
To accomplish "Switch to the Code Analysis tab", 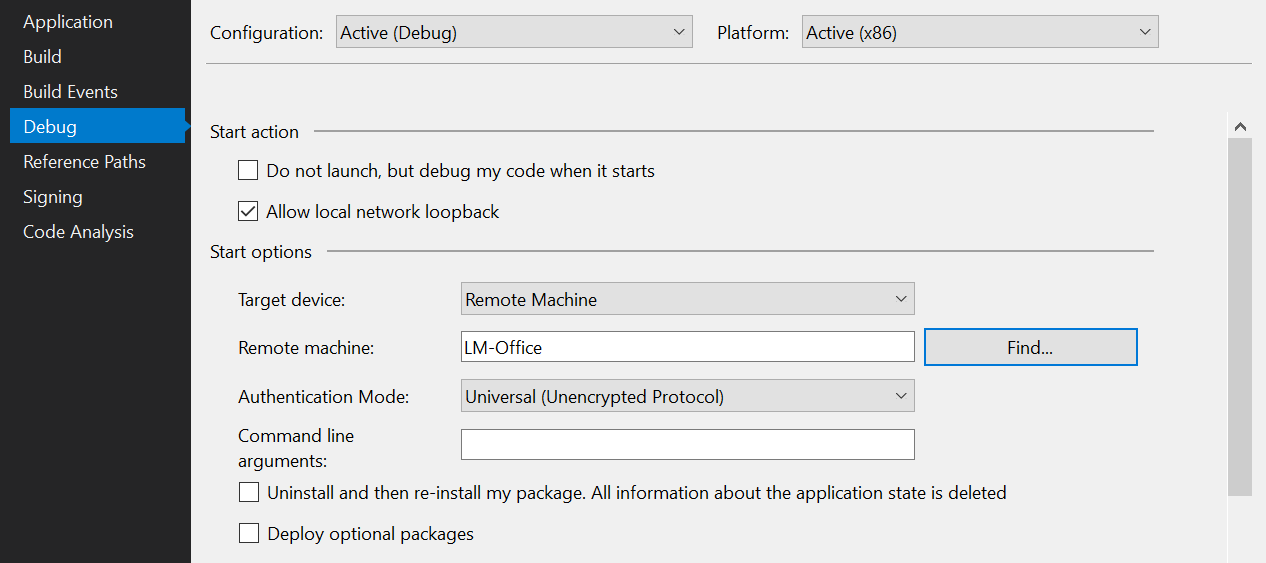I will click(78, 232).
